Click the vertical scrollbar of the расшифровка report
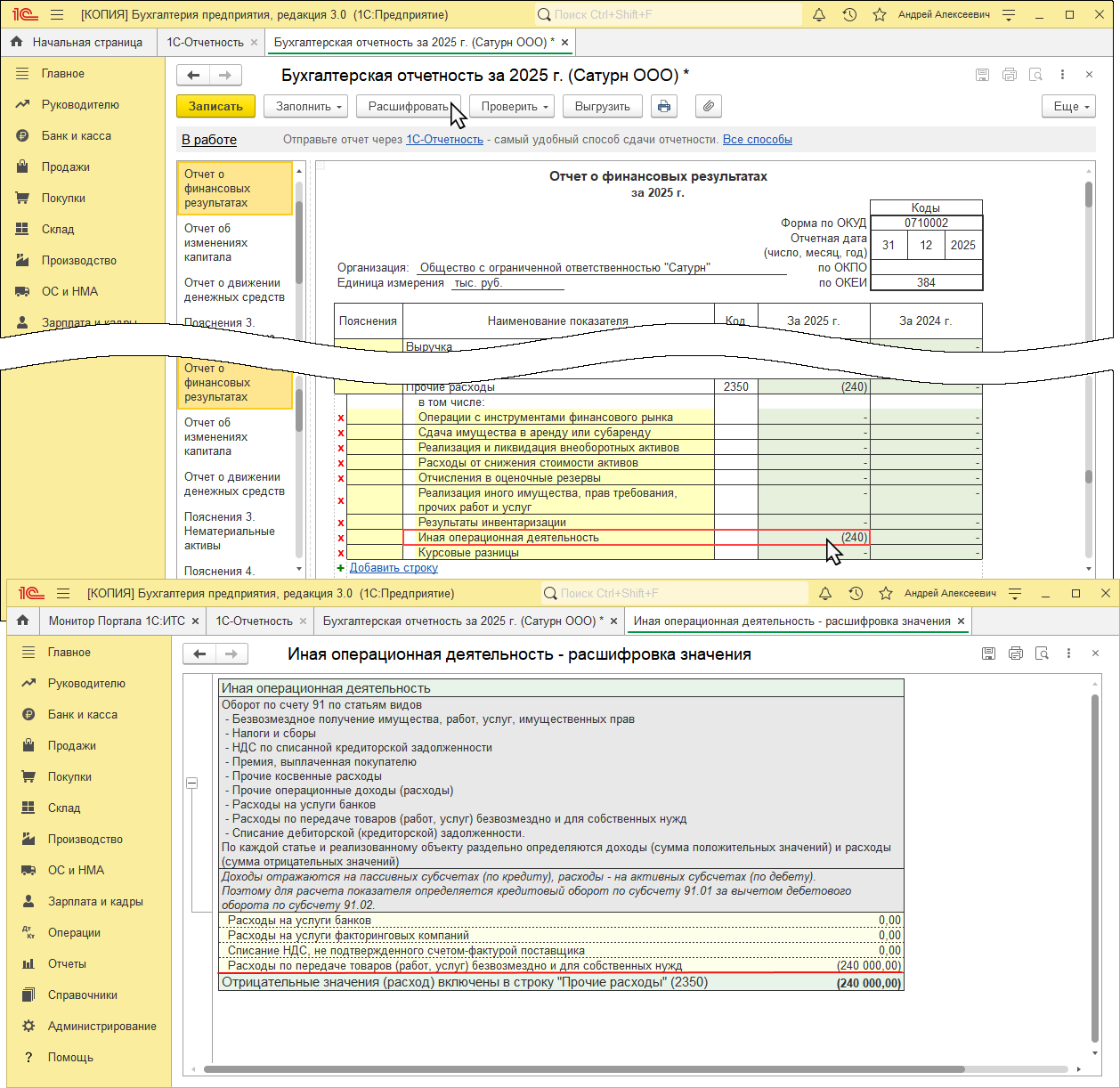This screenshot has height=1088, width=1120. click(1095, 868)
